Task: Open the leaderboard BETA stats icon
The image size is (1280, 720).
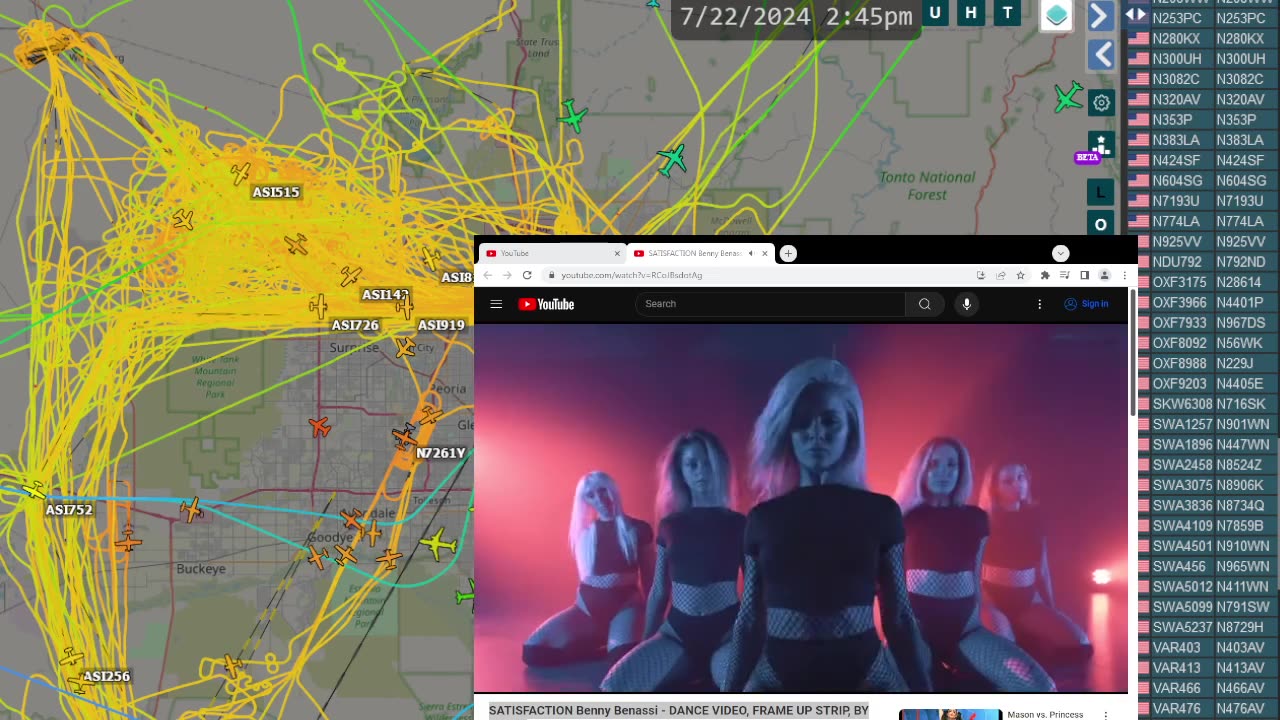Action: pos(1101,146)
